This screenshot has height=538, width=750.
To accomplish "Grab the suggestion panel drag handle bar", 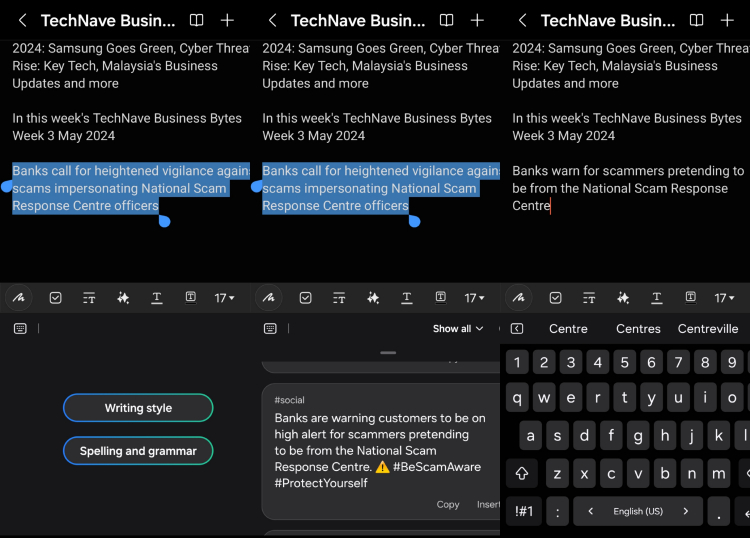I will (388, 353).
